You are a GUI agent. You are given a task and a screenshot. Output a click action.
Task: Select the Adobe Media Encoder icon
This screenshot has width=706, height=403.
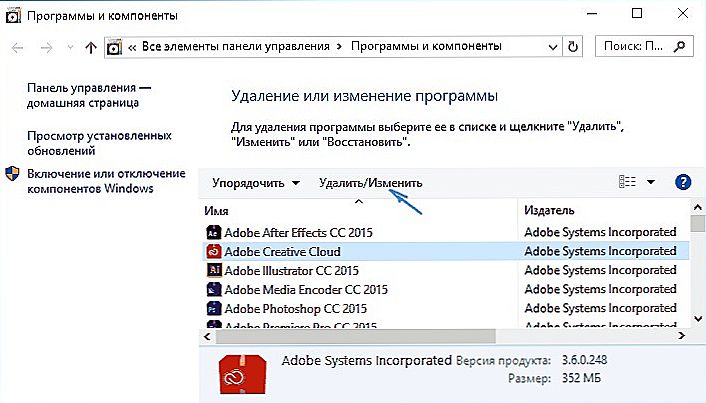213,289
